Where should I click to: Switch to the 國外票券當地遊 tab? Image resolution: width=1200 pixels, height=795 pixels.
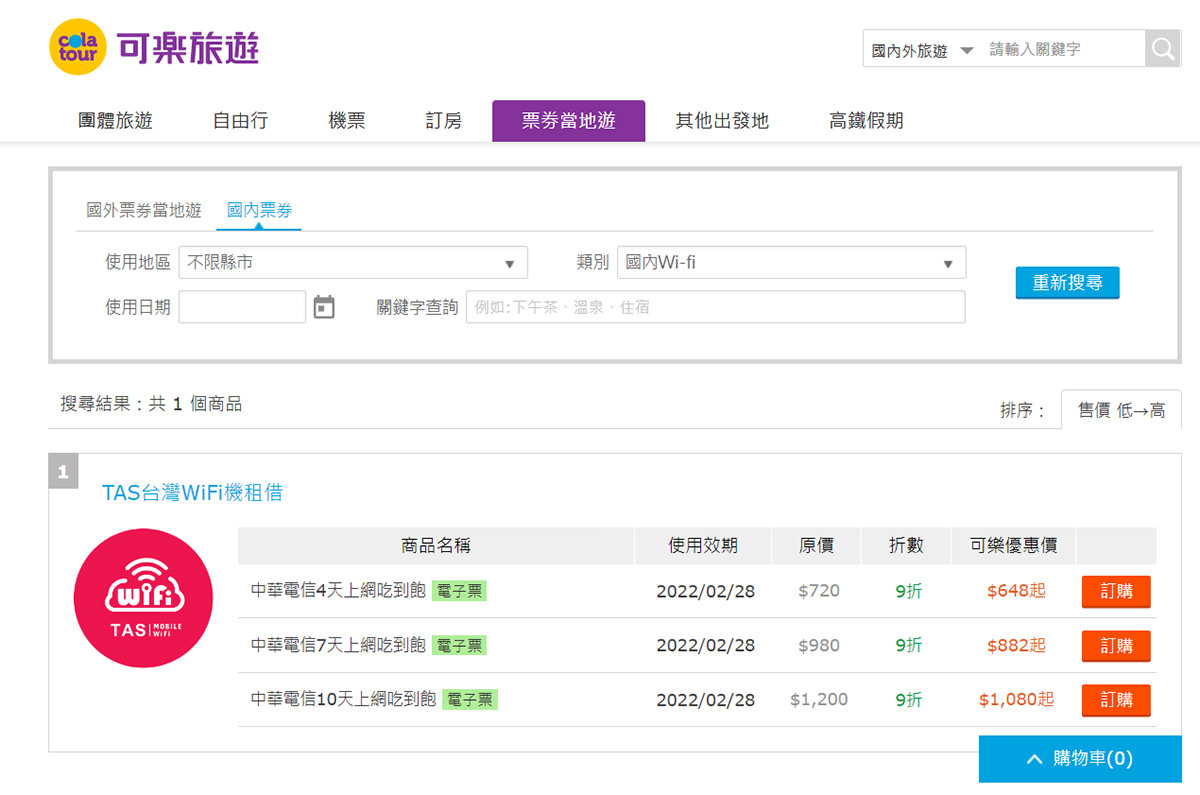click(145, 212)
